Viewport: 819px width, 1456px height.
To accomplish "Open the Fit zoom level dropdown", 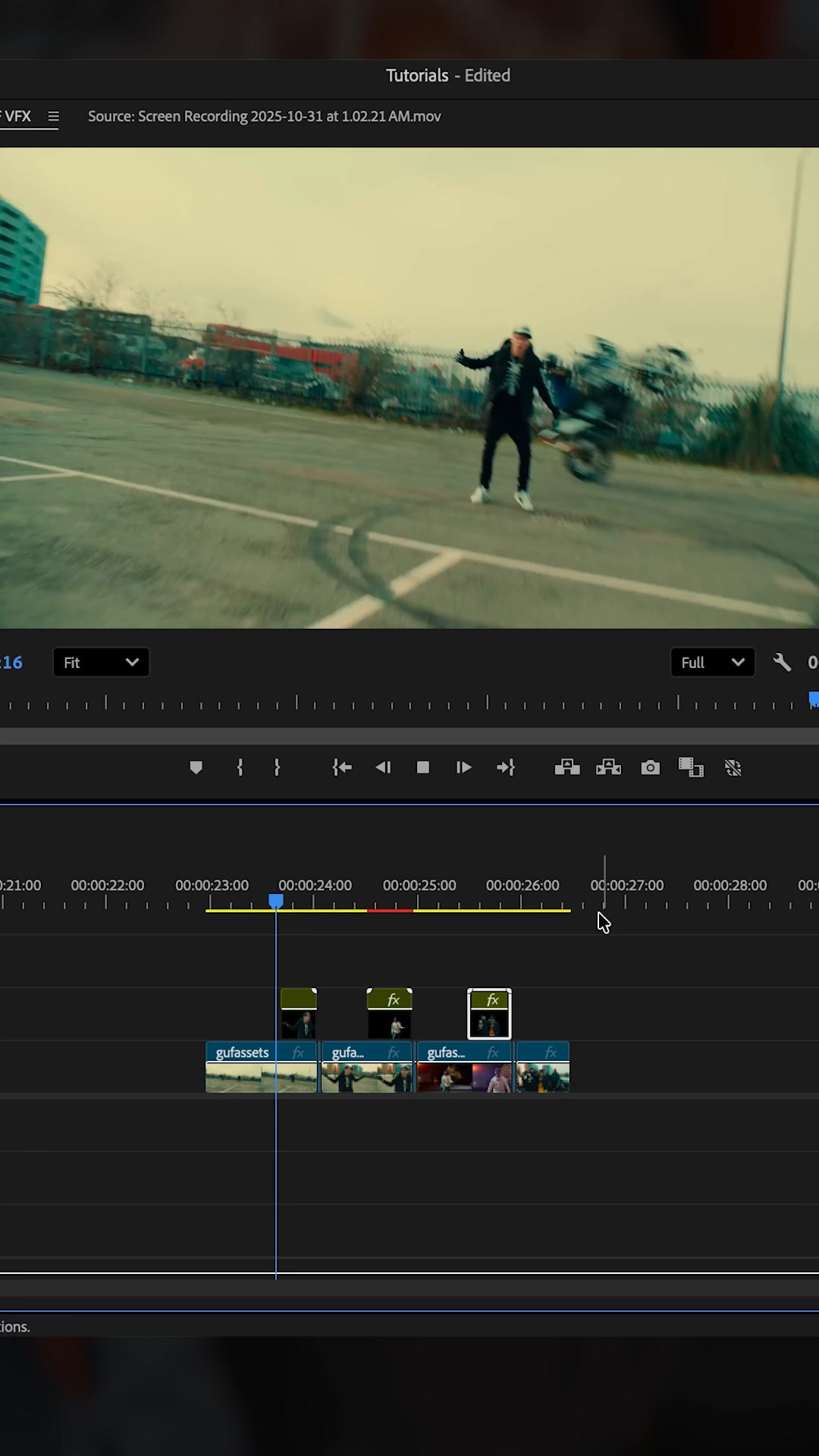I will click(x=101, y=662).
